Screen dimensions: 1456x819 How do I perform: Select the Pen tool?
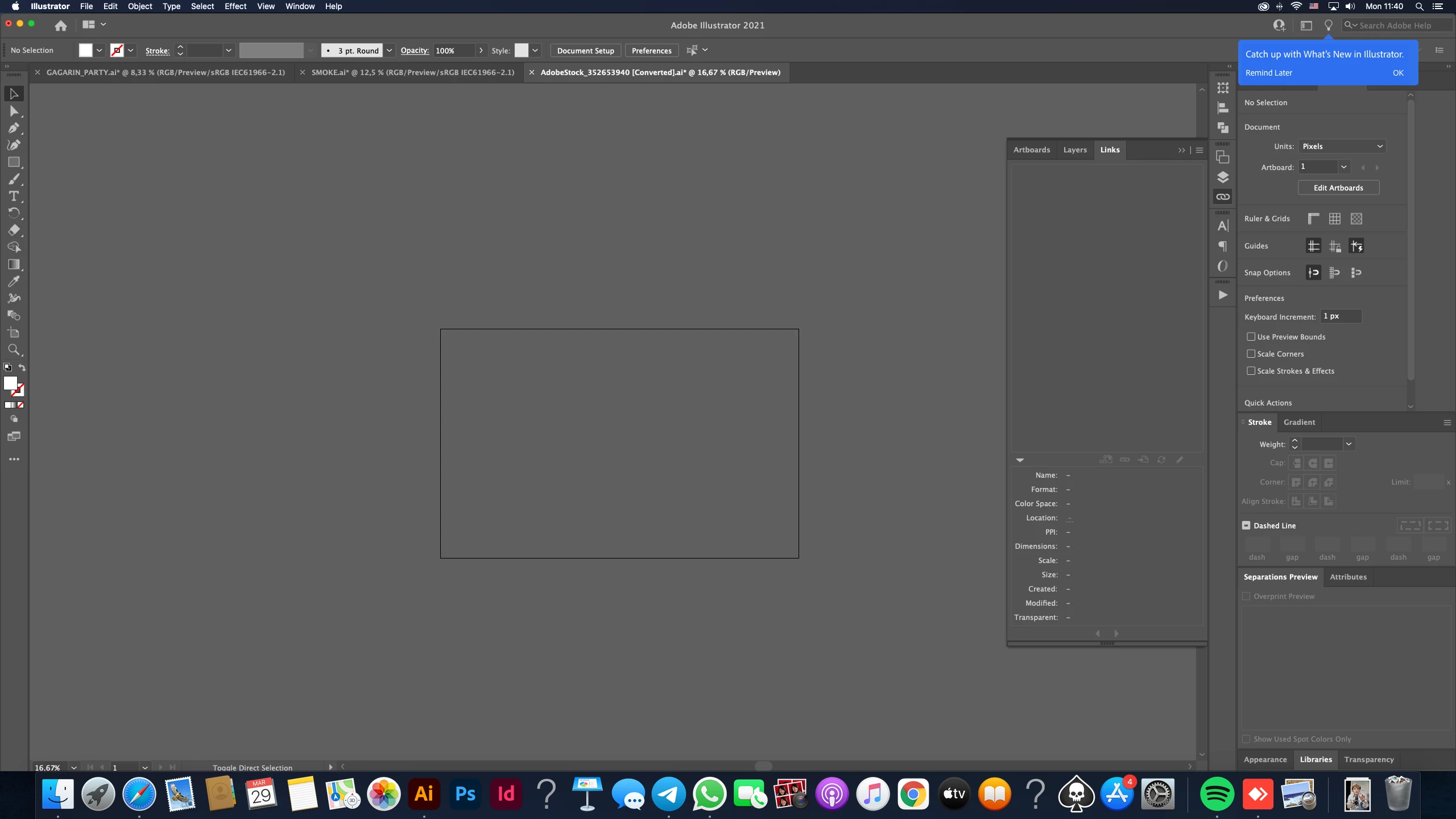click(x=14, y=128)
